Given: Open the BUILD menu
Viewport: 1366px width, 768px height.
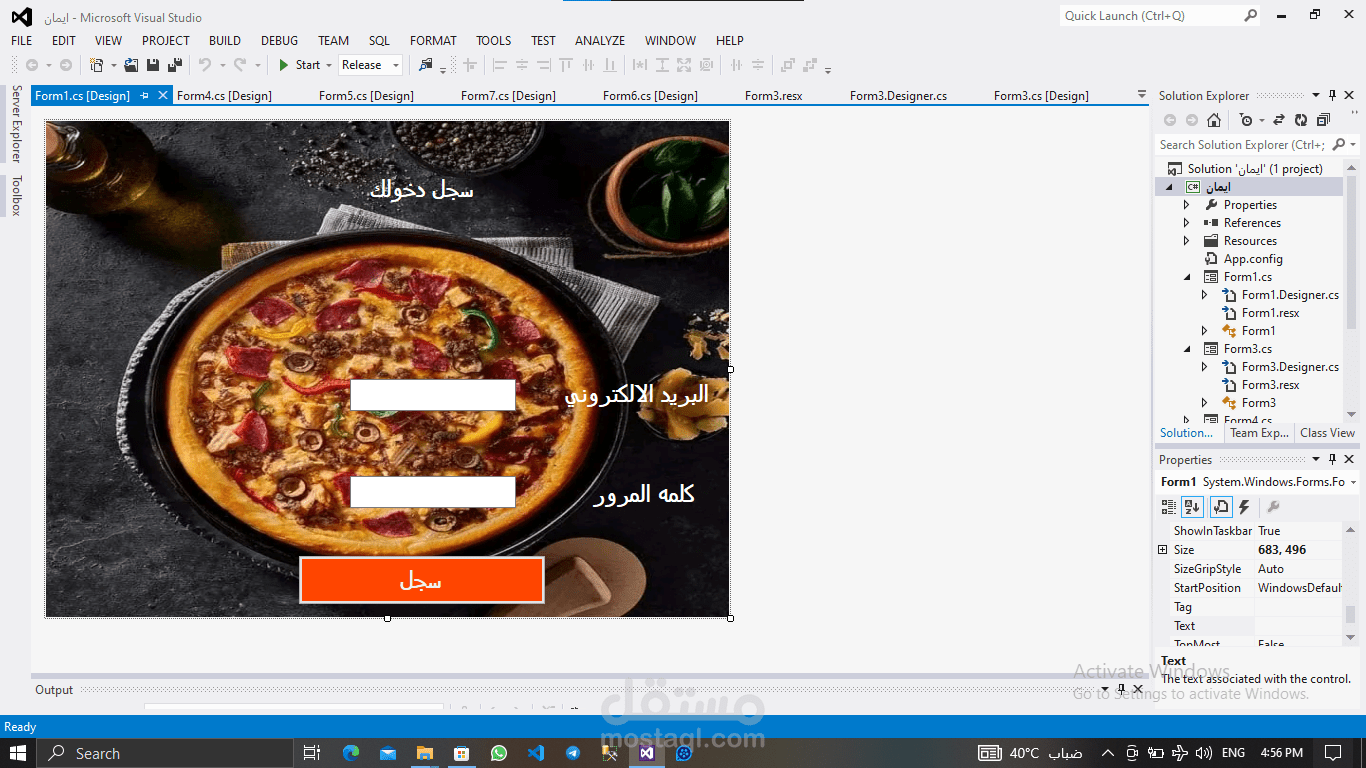Looking at the screenshot, I should point(225,41).
